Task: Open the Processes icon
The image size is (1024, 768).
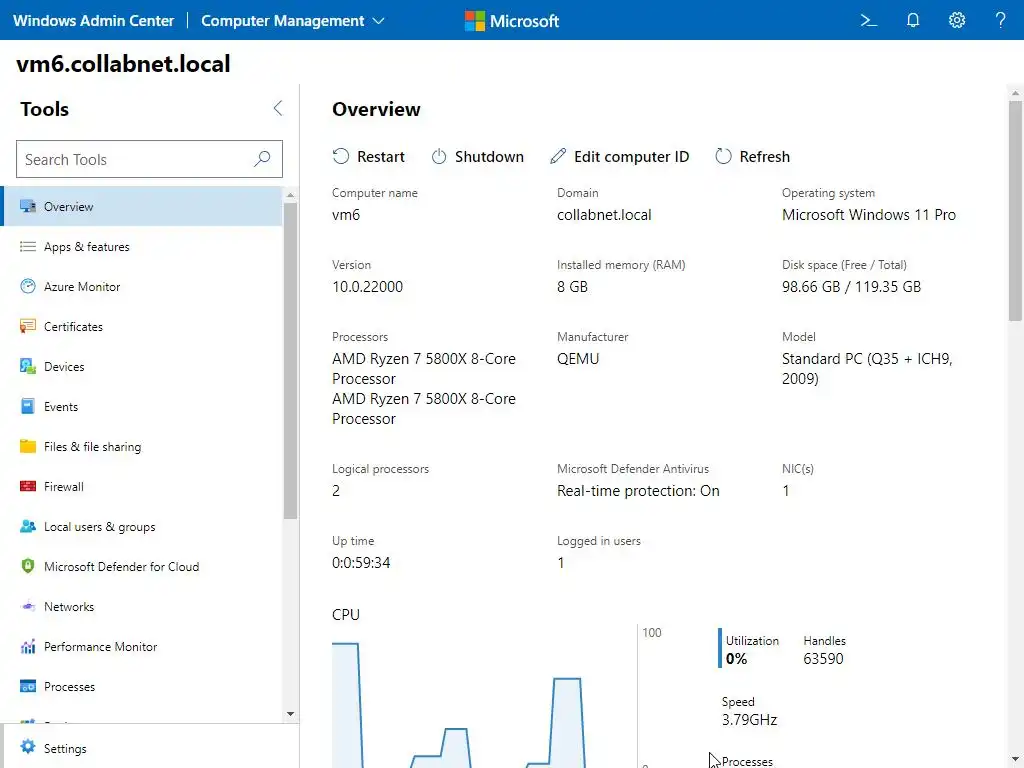Action: pos(27,686)
